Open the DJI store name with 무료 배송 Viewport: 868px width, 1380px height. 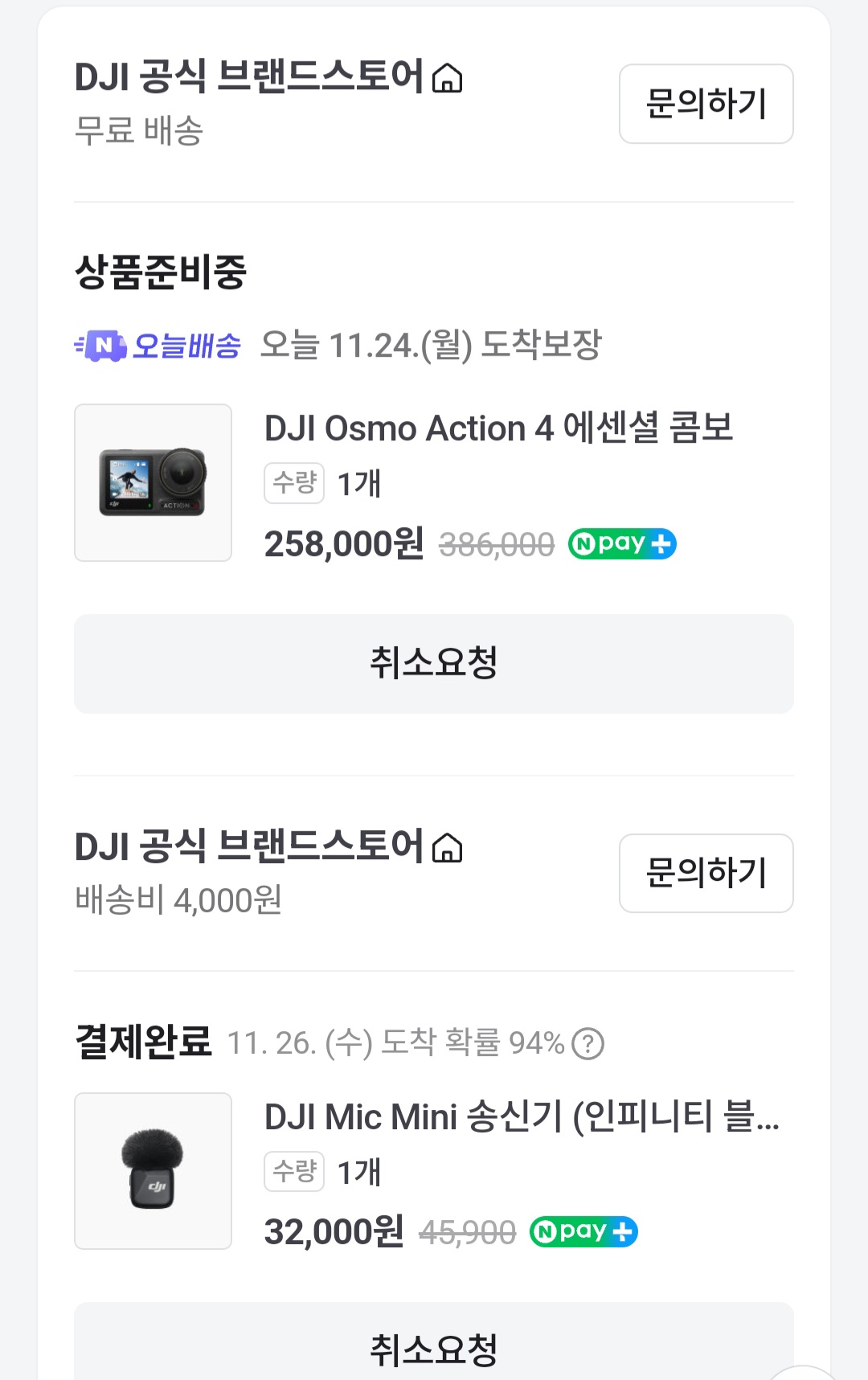coord(249,77)
